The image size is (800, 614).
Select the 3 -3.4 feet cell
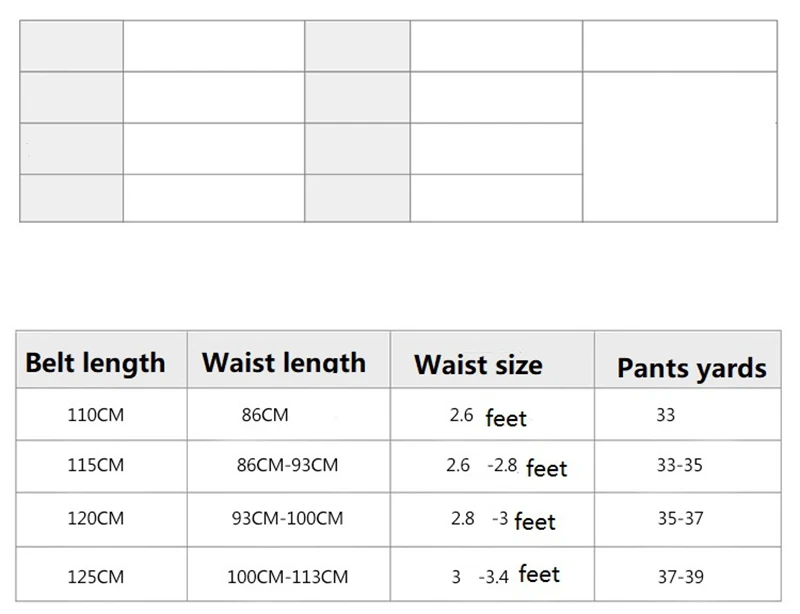492,574
